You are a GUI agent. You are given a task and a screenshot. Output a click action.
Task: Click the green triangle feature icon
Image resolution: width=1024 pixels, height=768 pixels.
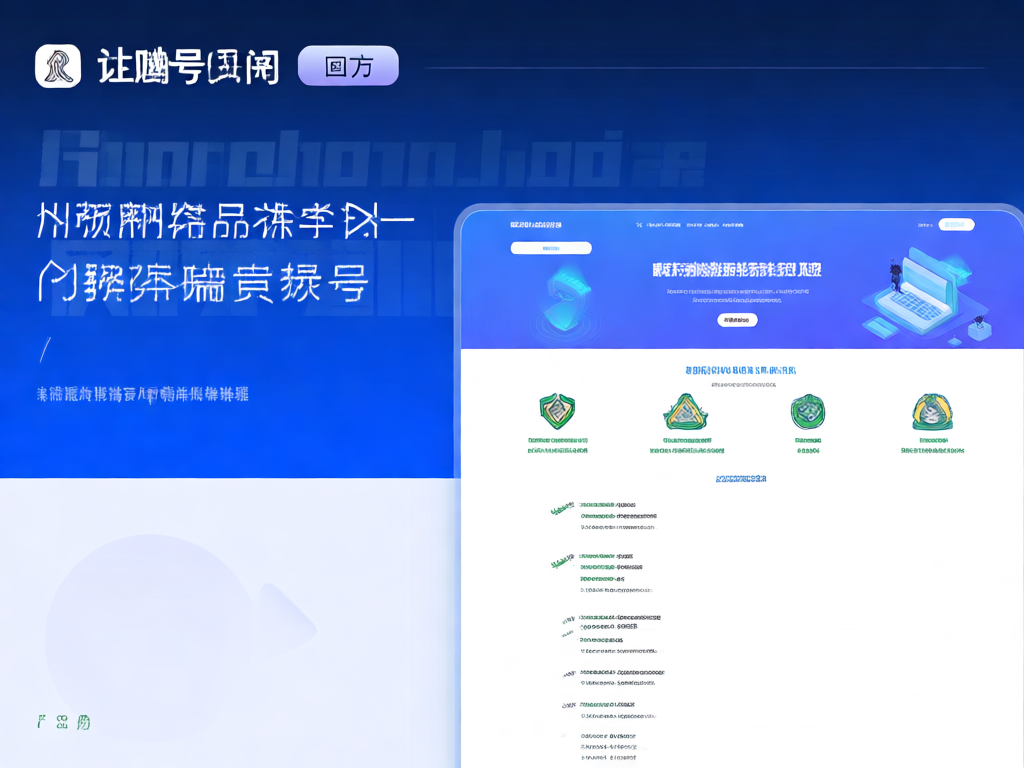[x=683, y=411]
